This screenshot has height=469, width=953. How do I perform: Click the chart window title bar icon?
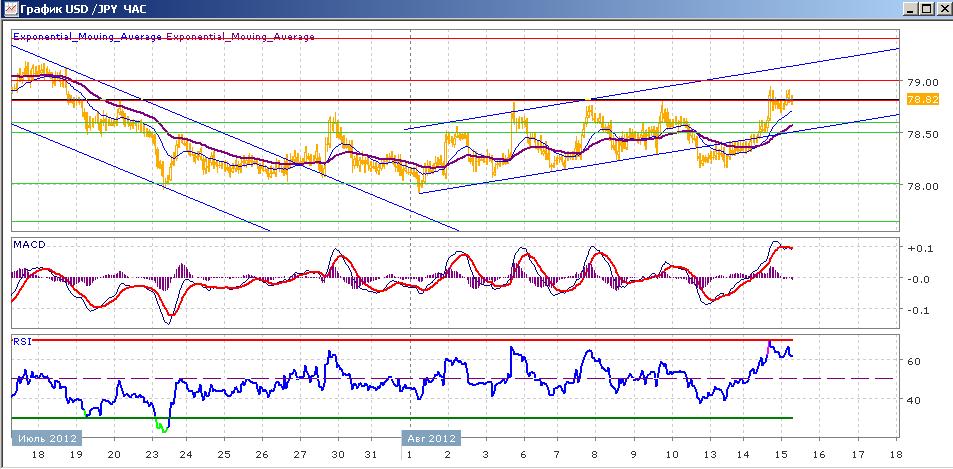[x=10, y=9]
